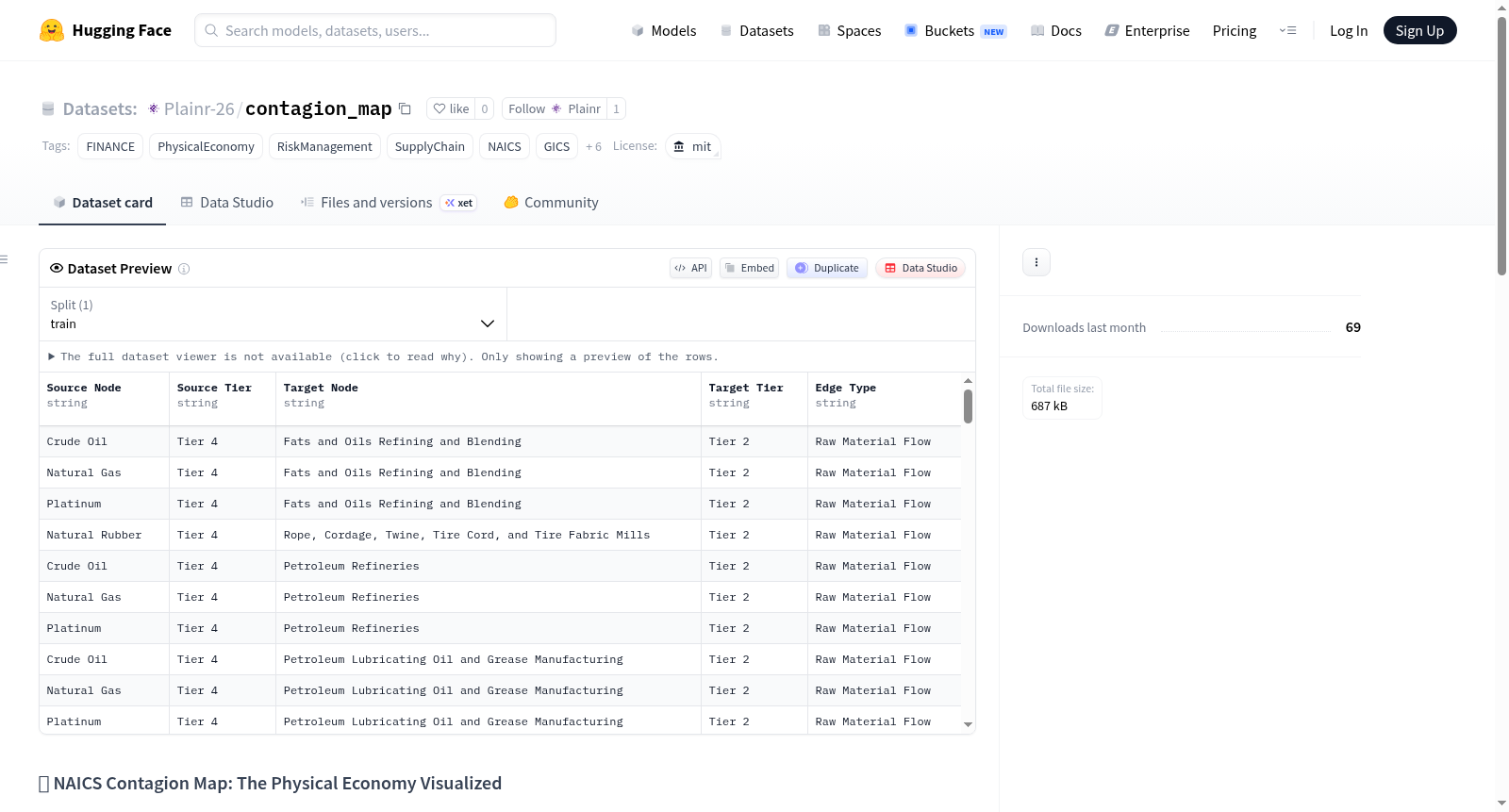Screen dimensions: 1509x812
Task: Switch to the Dataset card tab
Action: coord(103,203)
